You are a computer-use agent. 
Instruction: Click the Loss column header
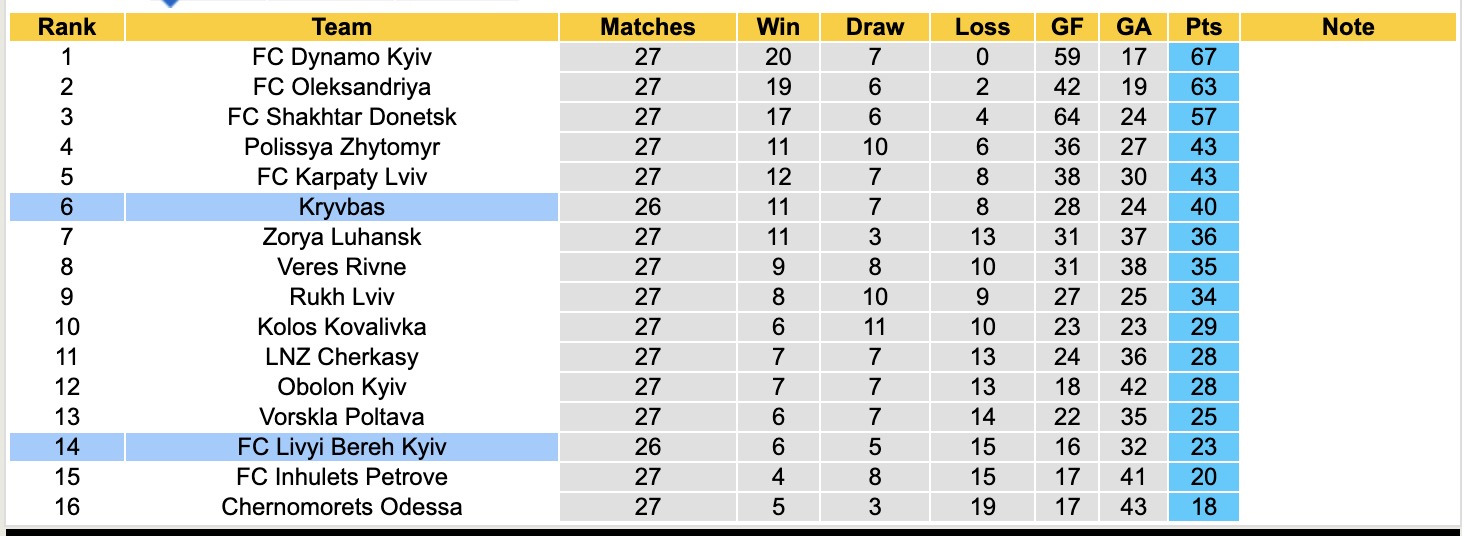pyautogui.click(x=982, y=27)
